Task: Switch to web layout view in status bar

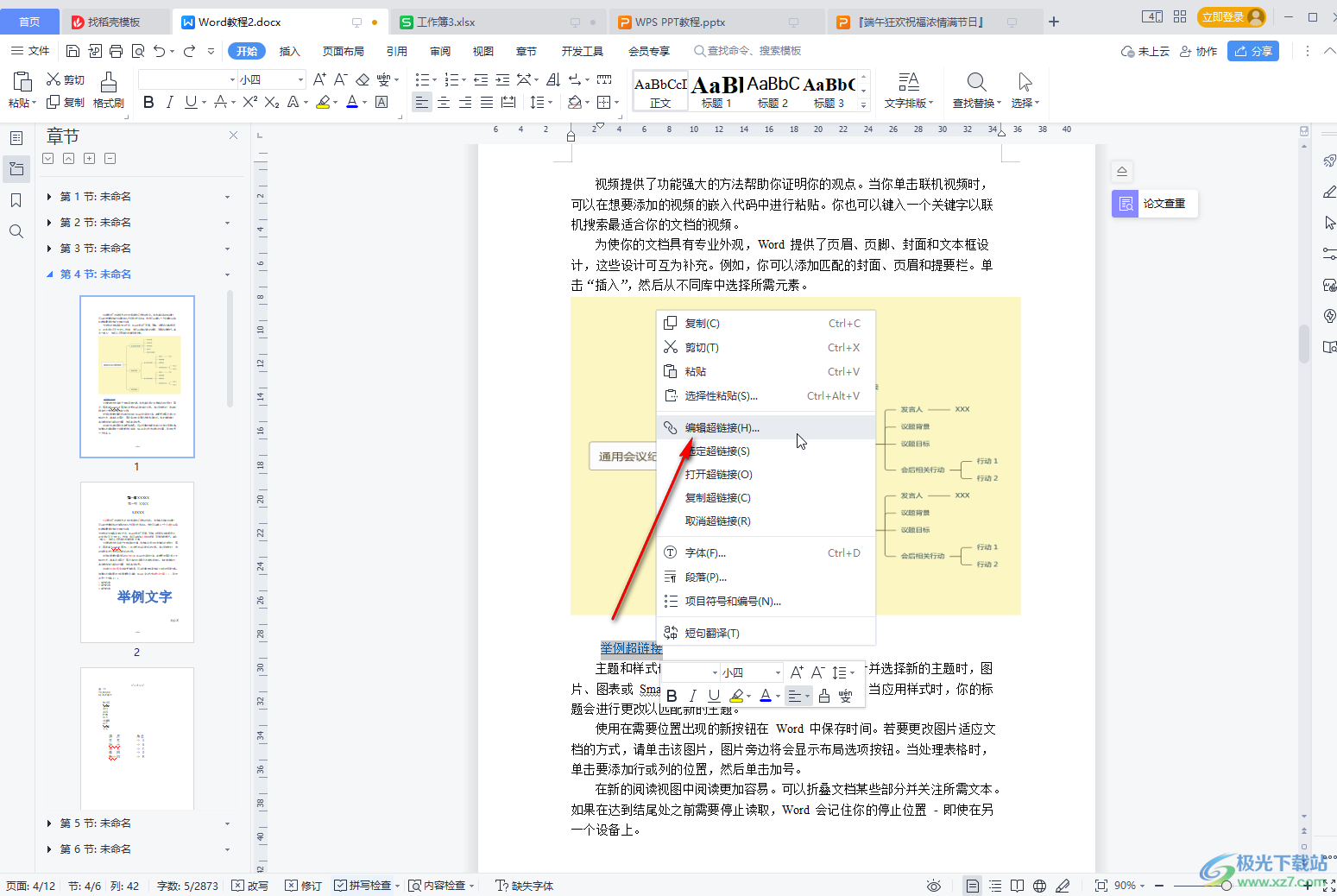Action: 1040,886
